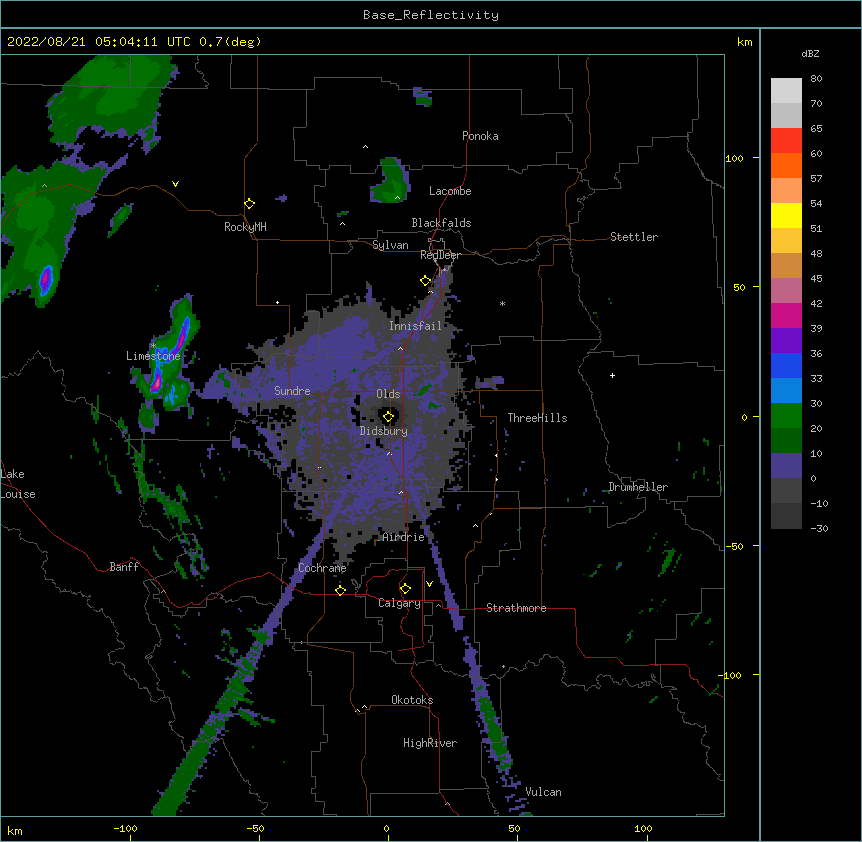
Task: Choose the light blue swatch below 33 dBZ
Action: tap(786, 391)
